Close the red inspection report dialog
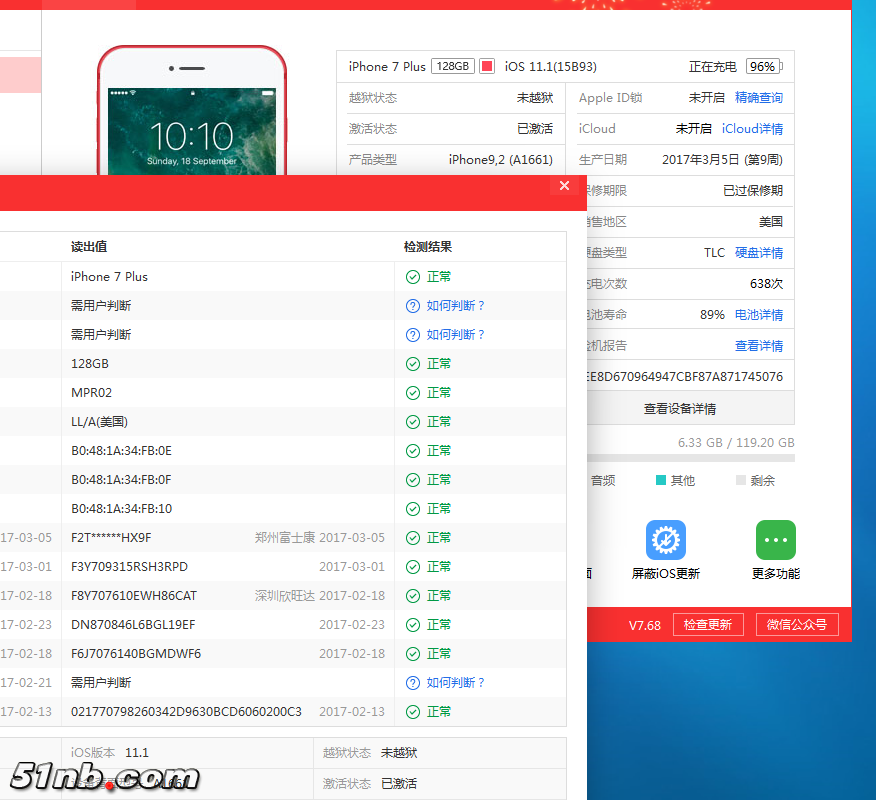The width and height of the screenshot is (876, 800). [564, 186]
